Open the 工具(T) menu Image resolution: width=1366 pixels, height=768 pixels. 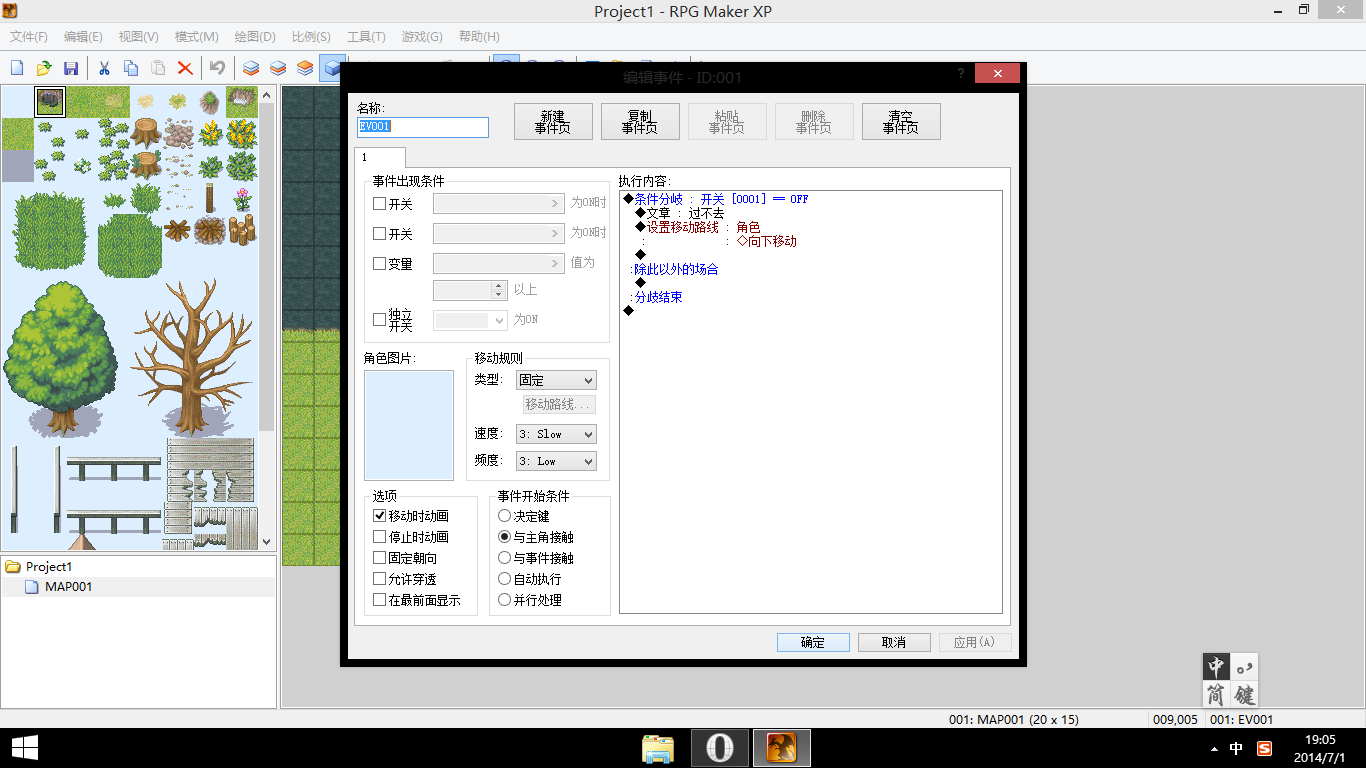[x=366, y=37]
